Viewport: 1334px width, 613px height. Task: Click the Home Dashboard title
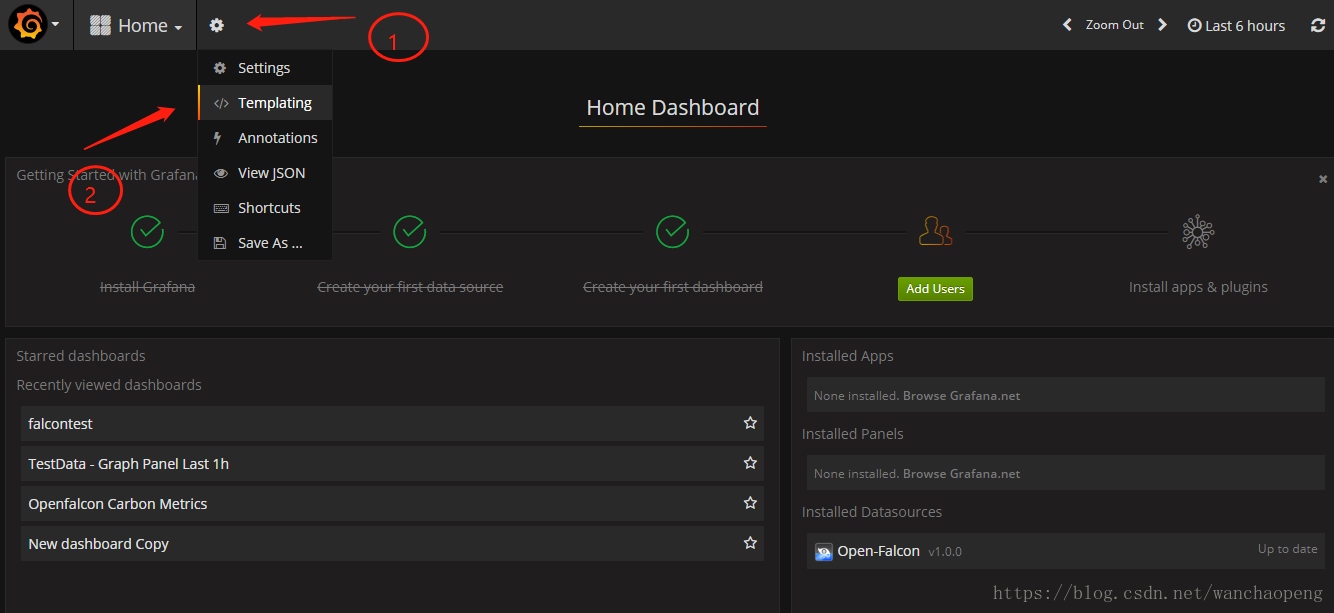[x=673, y=108]
